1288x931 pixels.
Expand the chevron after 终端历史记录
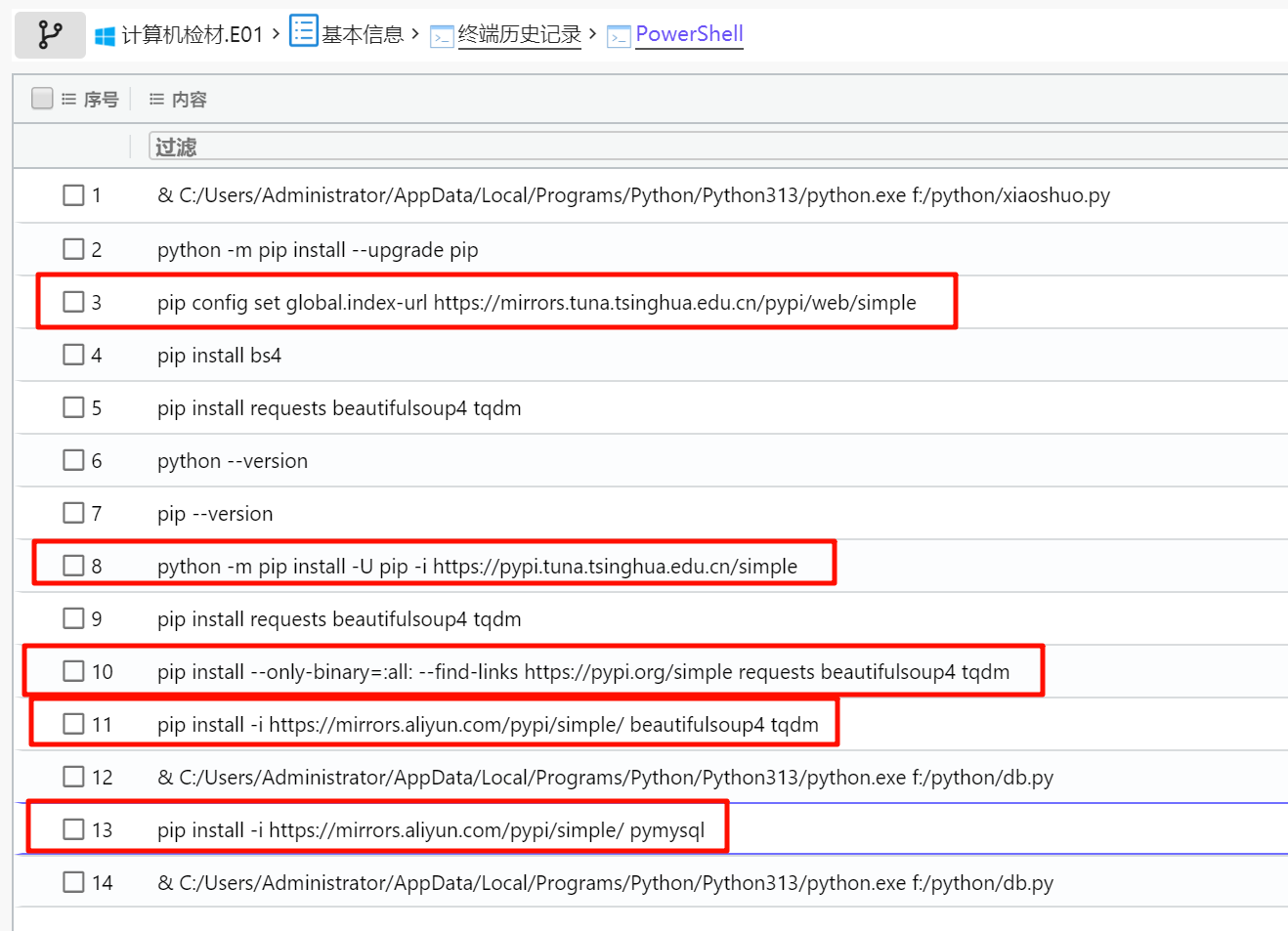[x=592, y=34]
